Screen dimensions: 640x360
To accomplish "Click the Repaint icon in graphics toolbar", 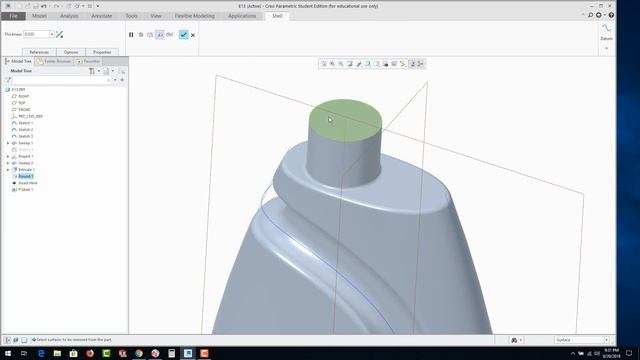I will [x=350, y=64].
